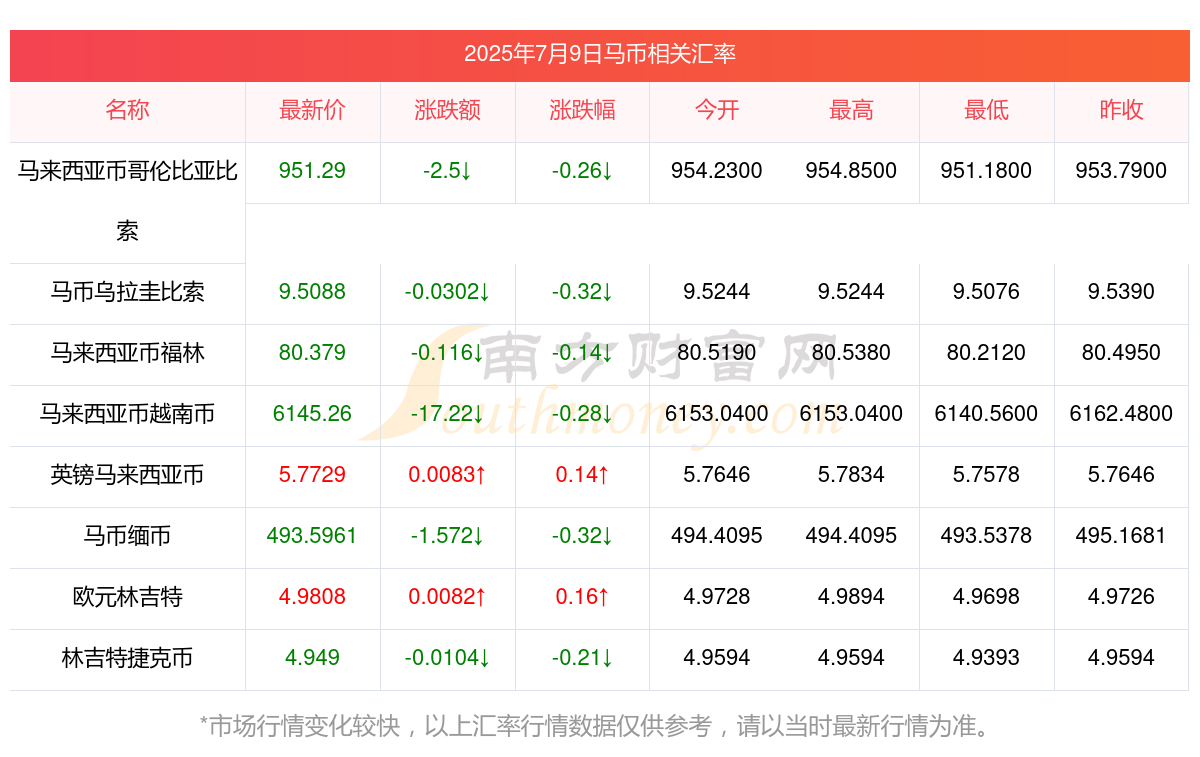Viewport: 1200px width, 757px height.
Task: Click change amount -0.0104↓
Action: pyautogui.click(x=448, y=658)
